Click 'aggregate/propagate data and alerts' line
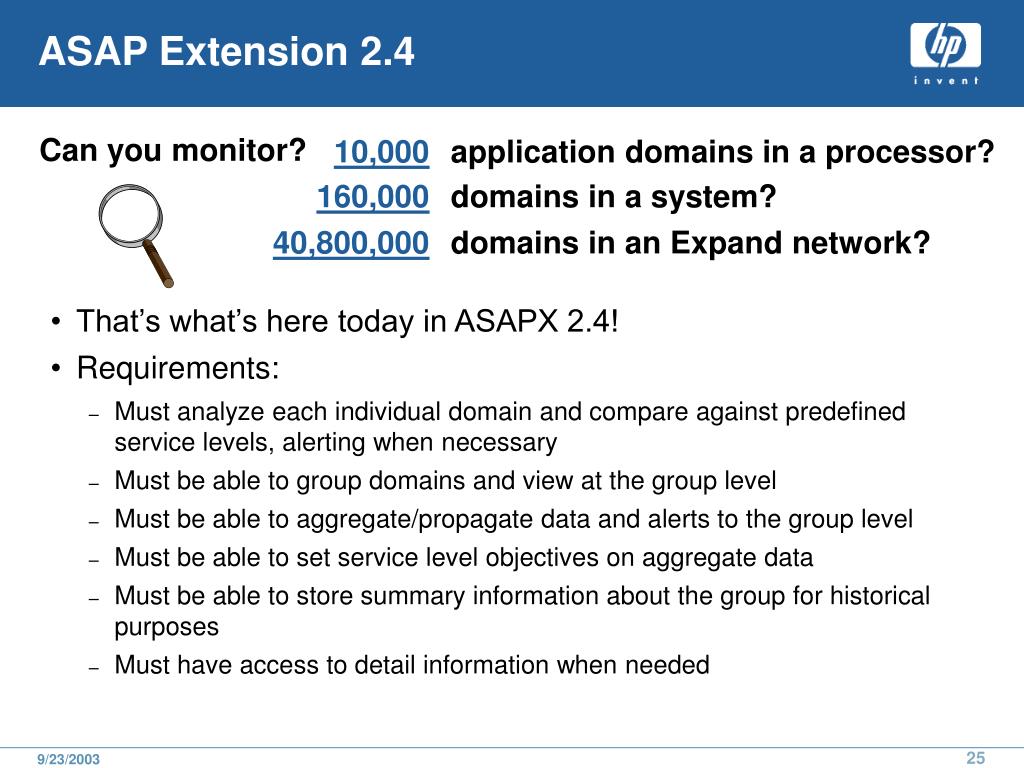 [513, 520]
